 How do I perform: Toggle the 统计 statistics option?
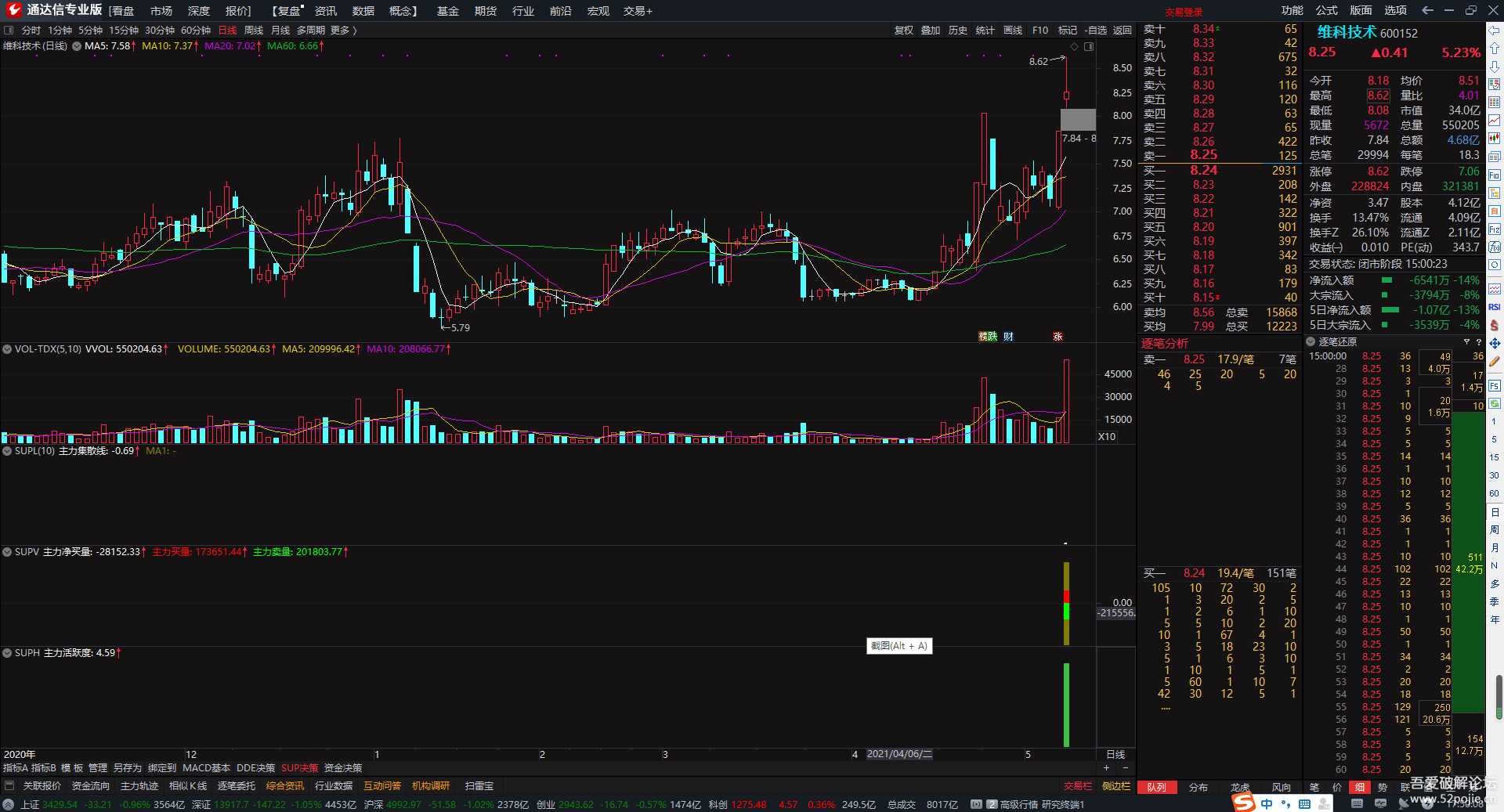click(985, 31)
